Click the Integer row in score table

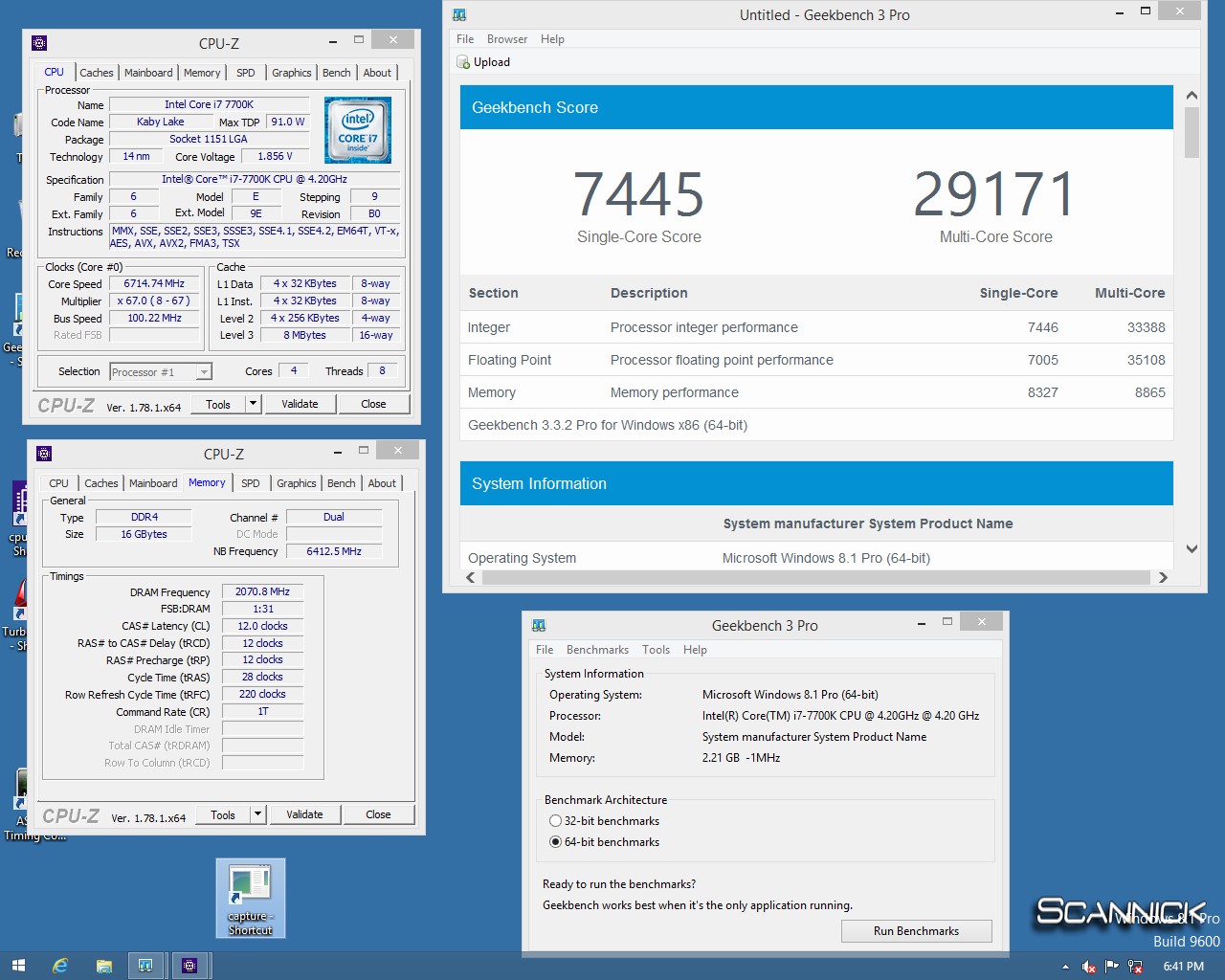pos(816,327)
